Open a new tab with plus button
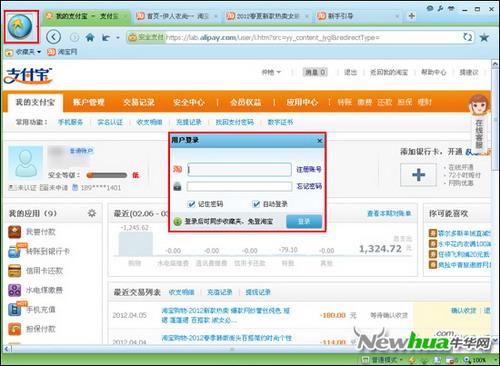 pos(412,16)
